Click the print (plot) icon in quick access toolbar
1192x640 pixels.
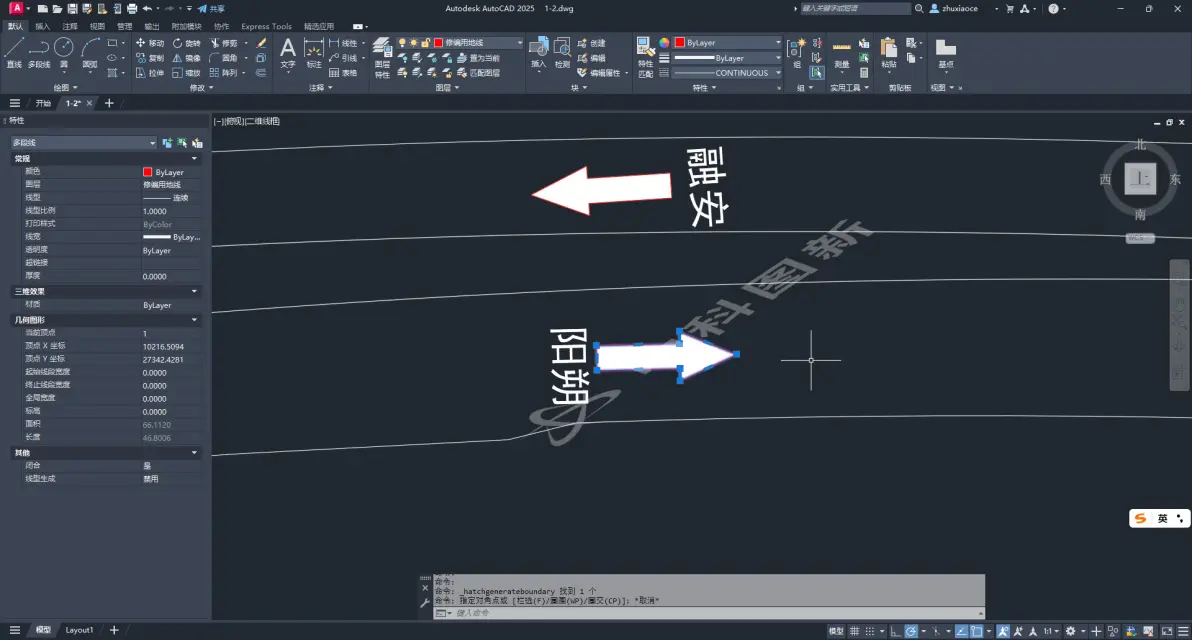(x=132, y=8)
